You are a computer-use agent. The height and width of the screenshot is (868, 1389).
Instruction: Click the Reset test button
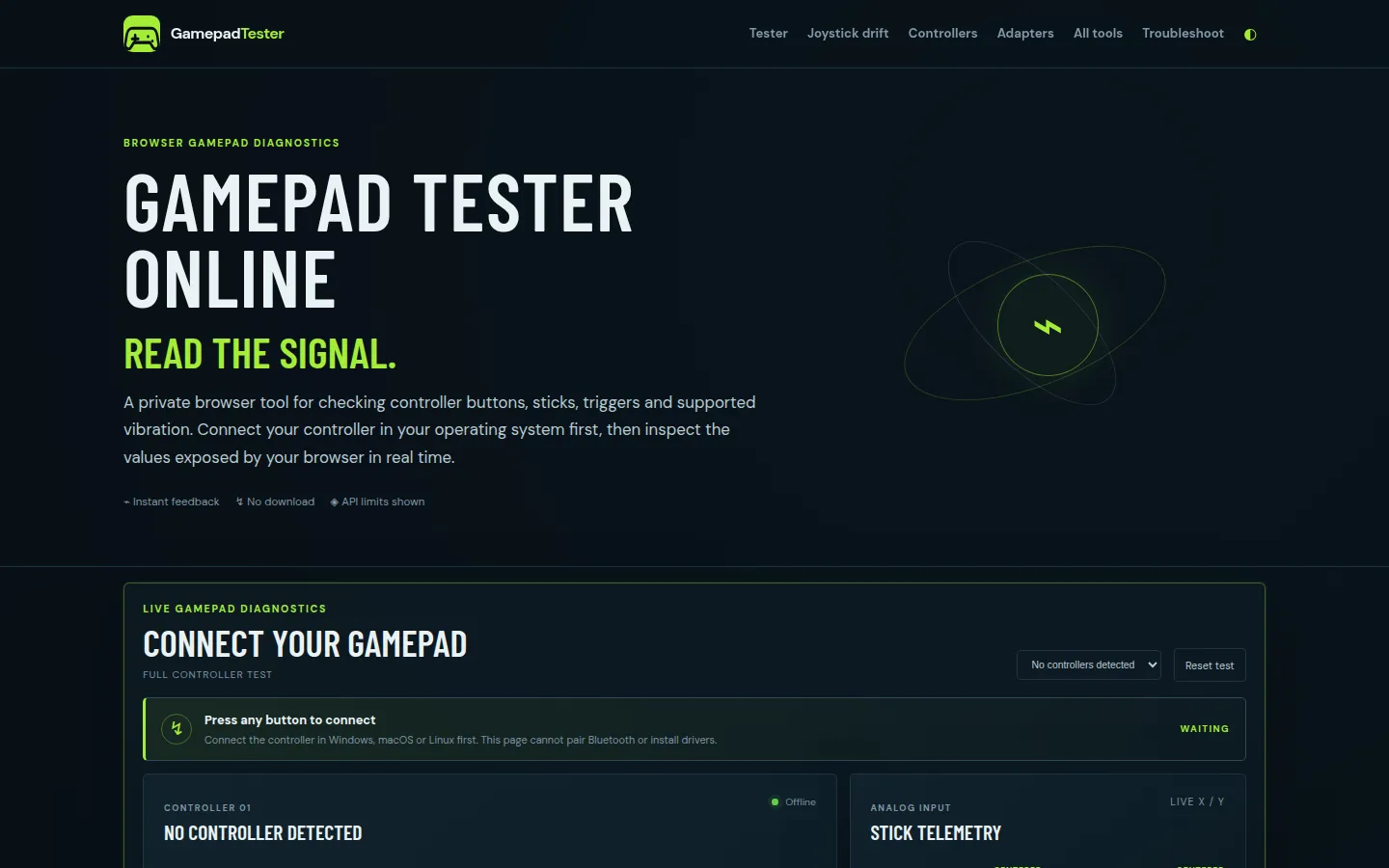(x=1210, y=665)
